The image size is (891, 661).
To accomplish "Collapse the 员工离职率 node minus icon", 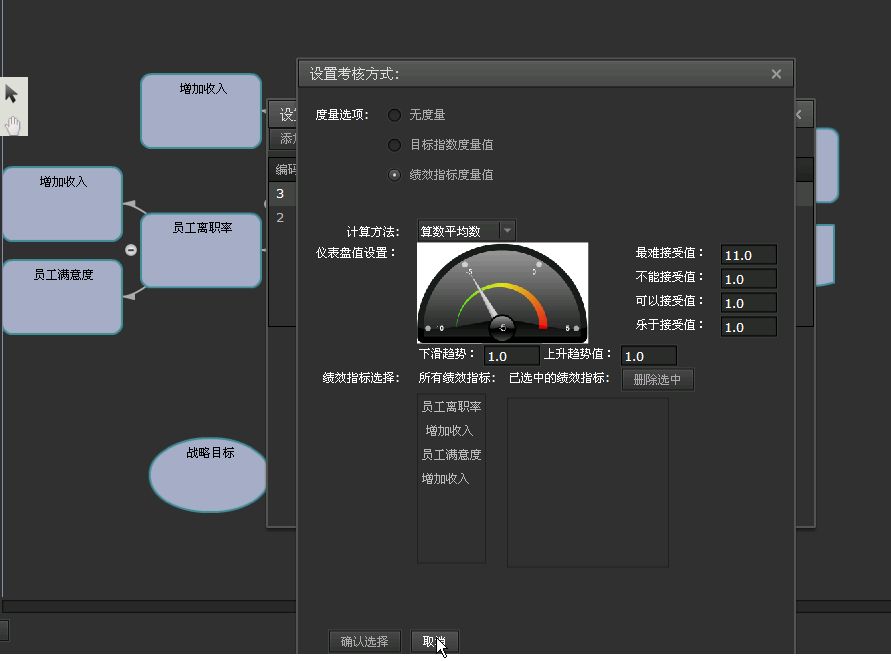I will click(x=130, y=250).
